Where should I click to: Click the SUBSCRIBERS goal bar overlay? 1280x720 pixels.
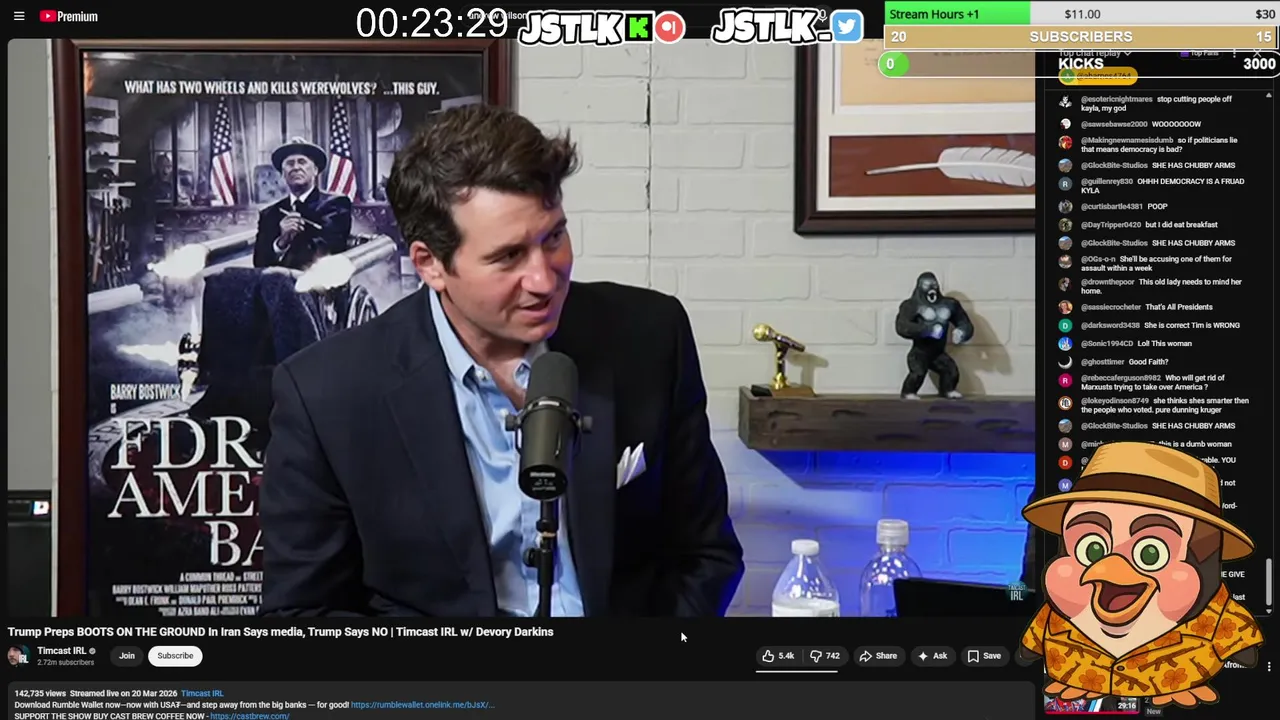pos(1081,37)
